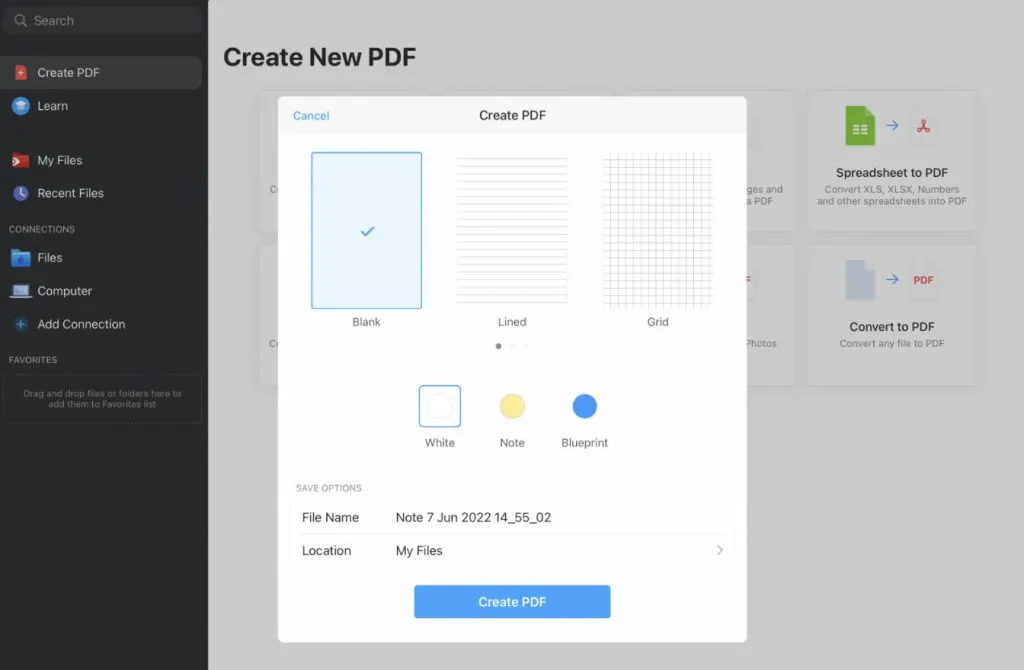
Task: Select the yellow Note paper color
Action: 512,406
